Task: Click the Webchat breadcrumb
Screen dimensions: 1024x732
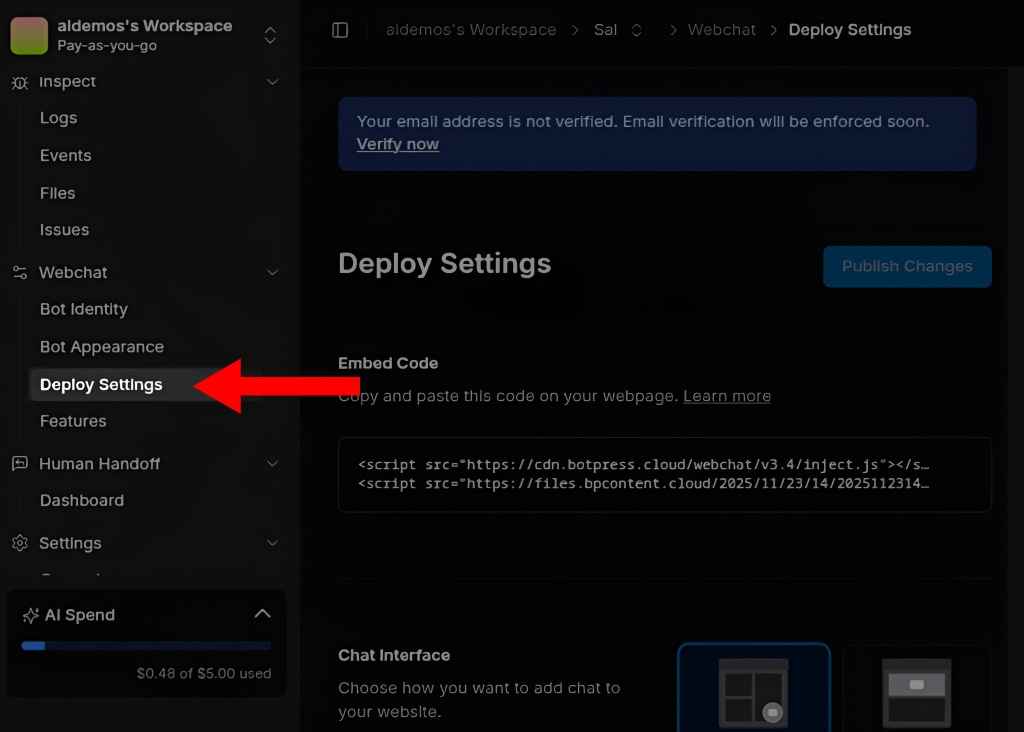Action: (722, 30)
